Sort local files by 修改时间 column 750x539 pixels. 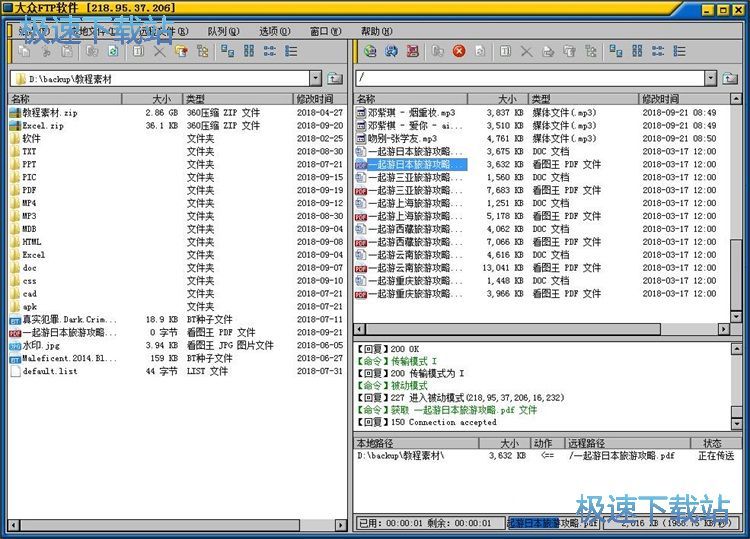coord(320,99)
